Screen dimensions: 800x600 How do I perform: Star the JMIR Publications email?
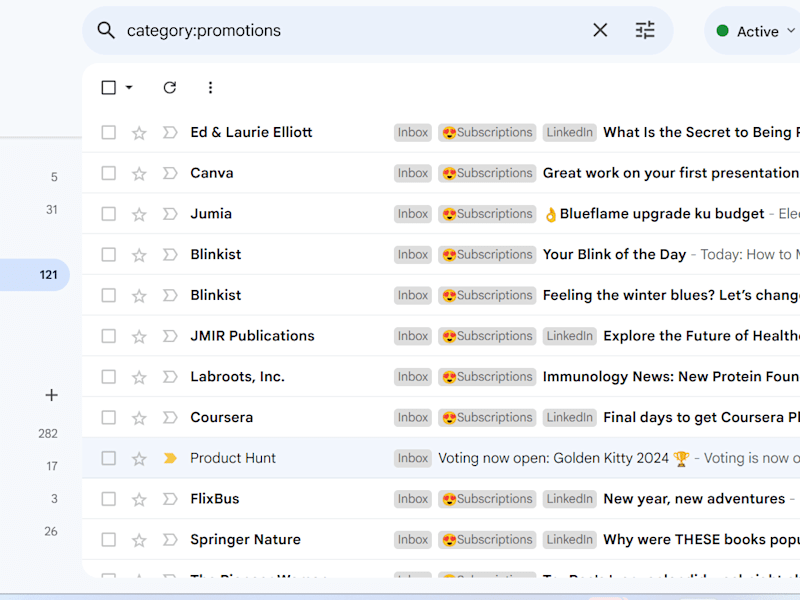click(139, 337)
